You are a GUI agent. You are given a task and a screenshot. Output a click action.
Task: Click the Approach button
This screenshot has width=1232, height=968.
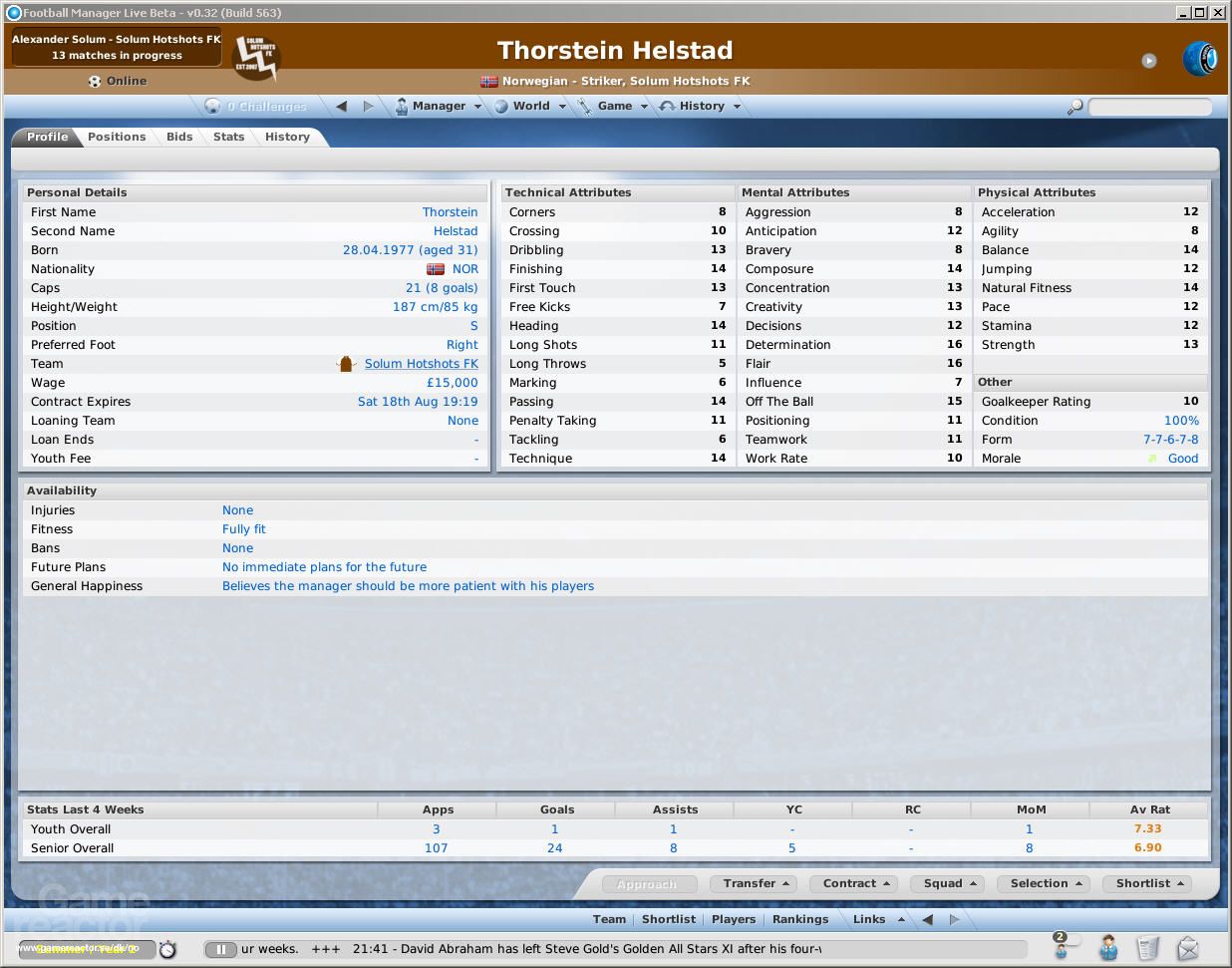point(649,883)
